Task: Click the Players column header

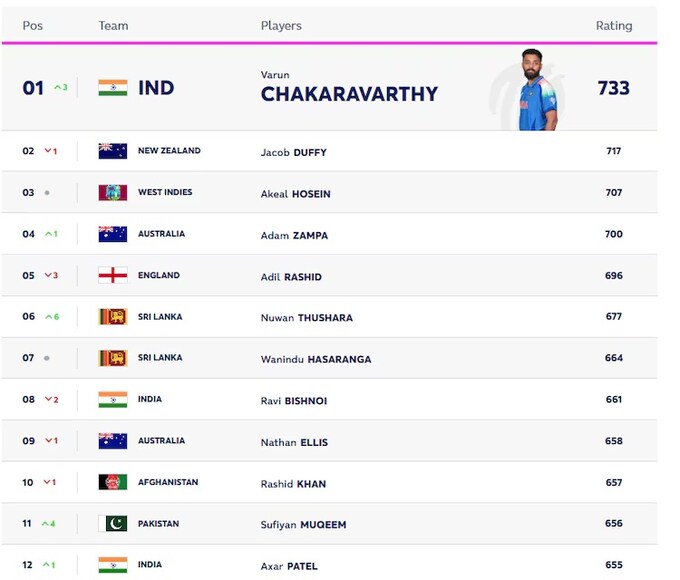Action: click(x=281, y=25)
